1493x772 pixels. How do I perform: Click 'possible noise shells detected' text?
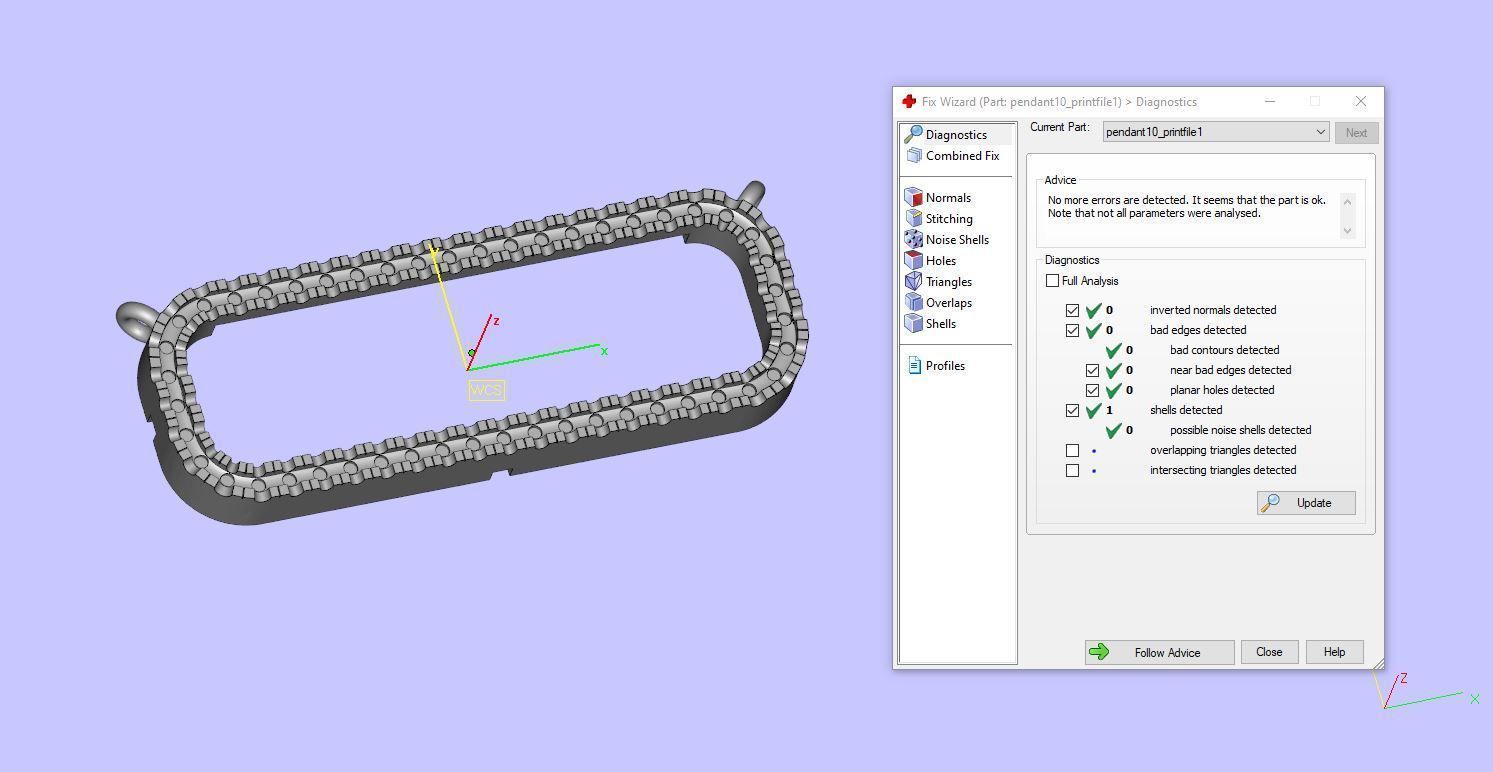tap(1240, 430)
